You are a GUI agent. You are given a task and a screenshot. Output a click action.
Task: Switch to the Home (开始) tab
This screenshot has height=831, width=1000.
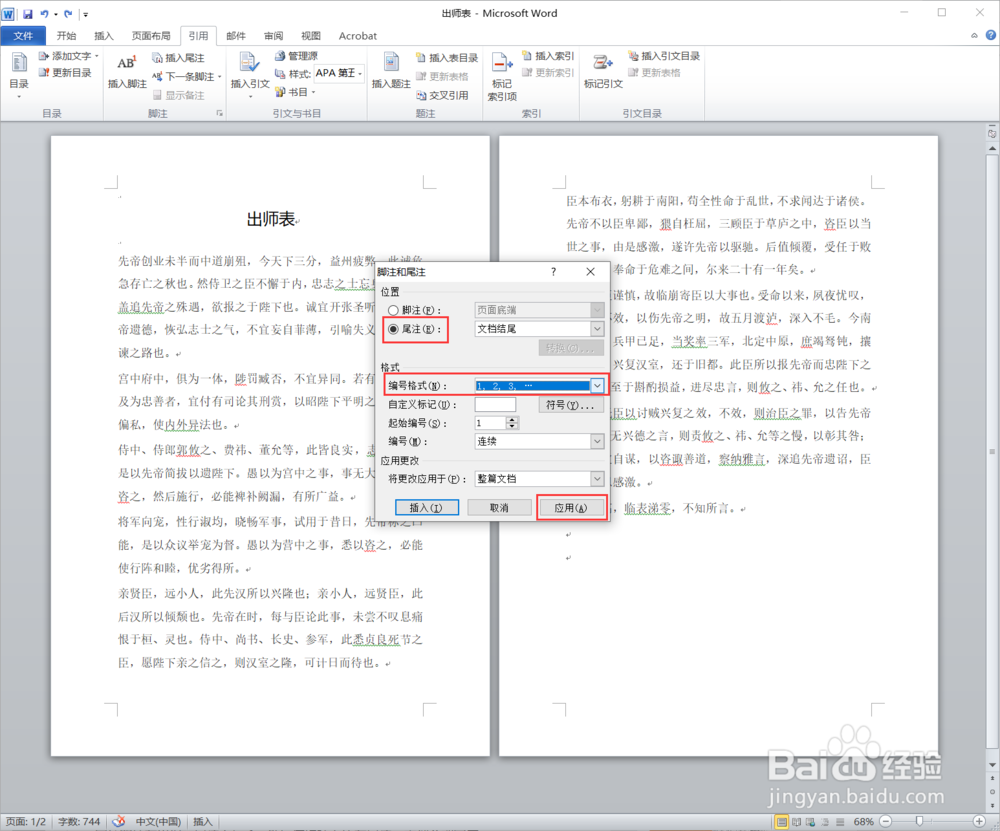[66, 36]
